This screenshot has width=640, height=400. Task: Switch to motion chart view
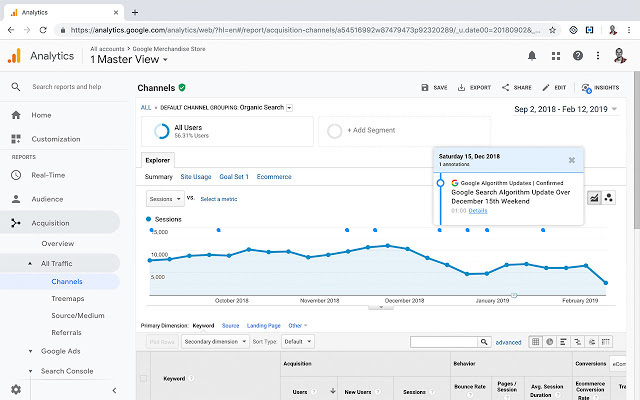[610, 198]
